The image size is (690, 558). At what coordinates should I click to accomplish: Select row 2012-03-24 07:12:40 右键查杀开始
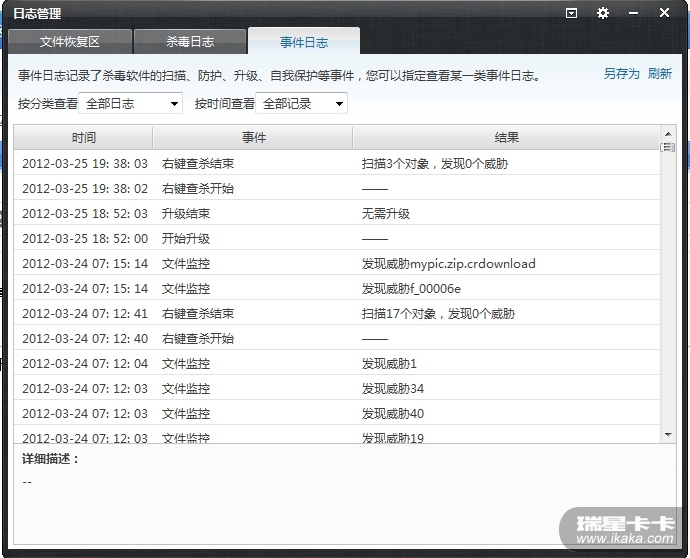[337, 339]
